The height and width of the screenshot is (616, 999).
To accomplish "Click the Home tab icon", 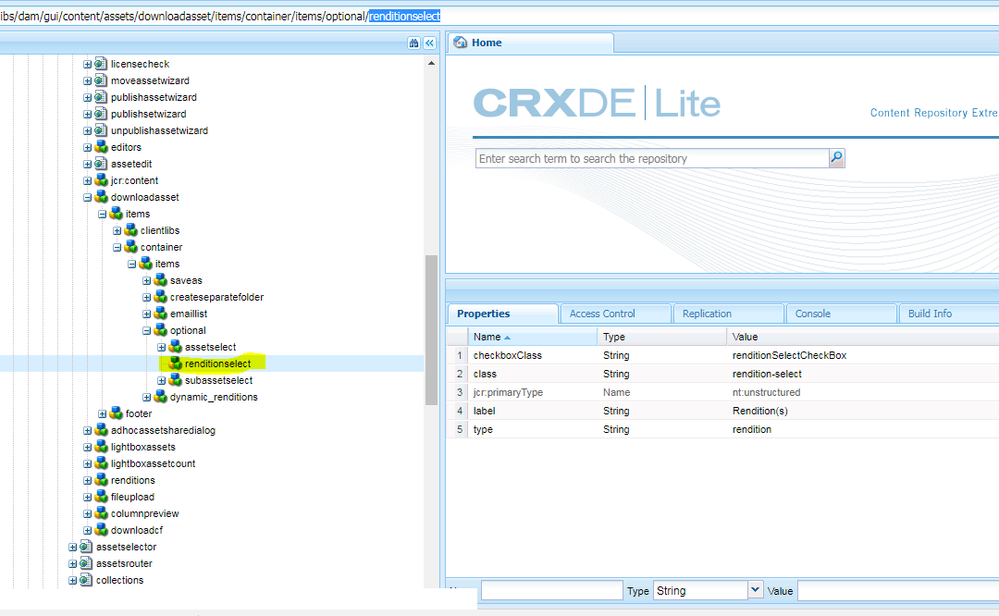I will (461, 43).
